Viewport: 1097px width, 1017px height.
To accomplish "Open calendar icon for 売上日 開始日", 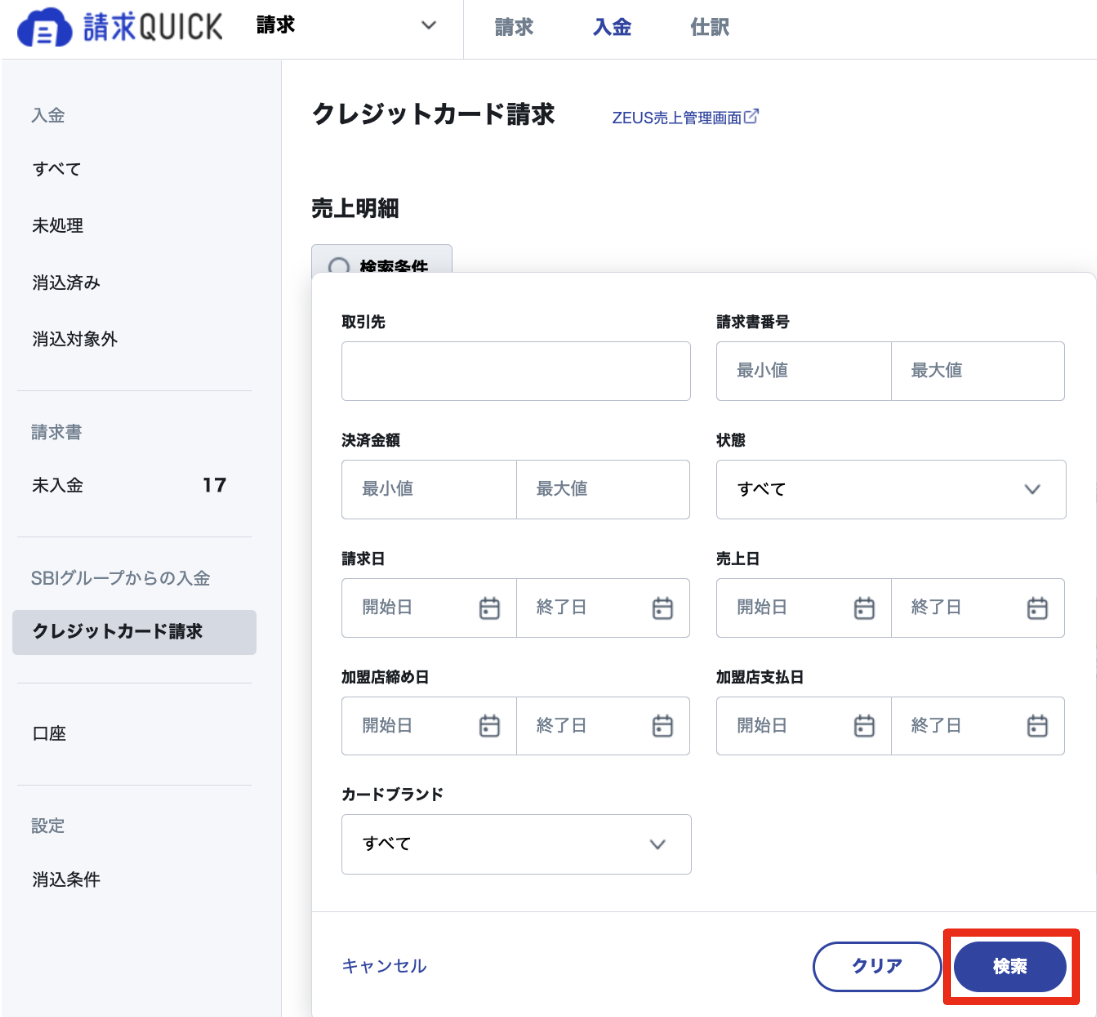I will pos(864,608).
